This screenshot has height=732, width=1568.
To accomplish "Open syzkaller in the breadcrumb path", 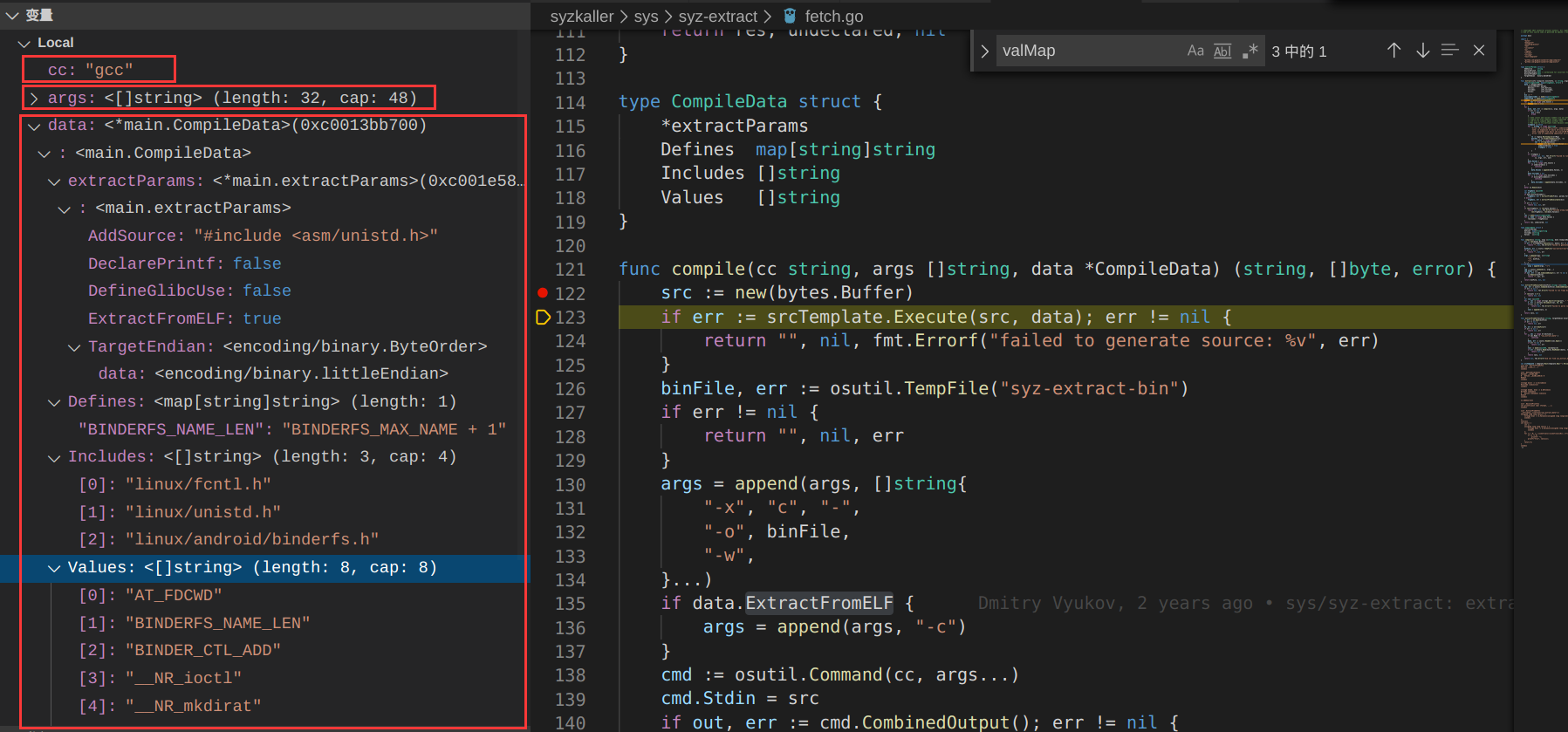I will 581,16.
